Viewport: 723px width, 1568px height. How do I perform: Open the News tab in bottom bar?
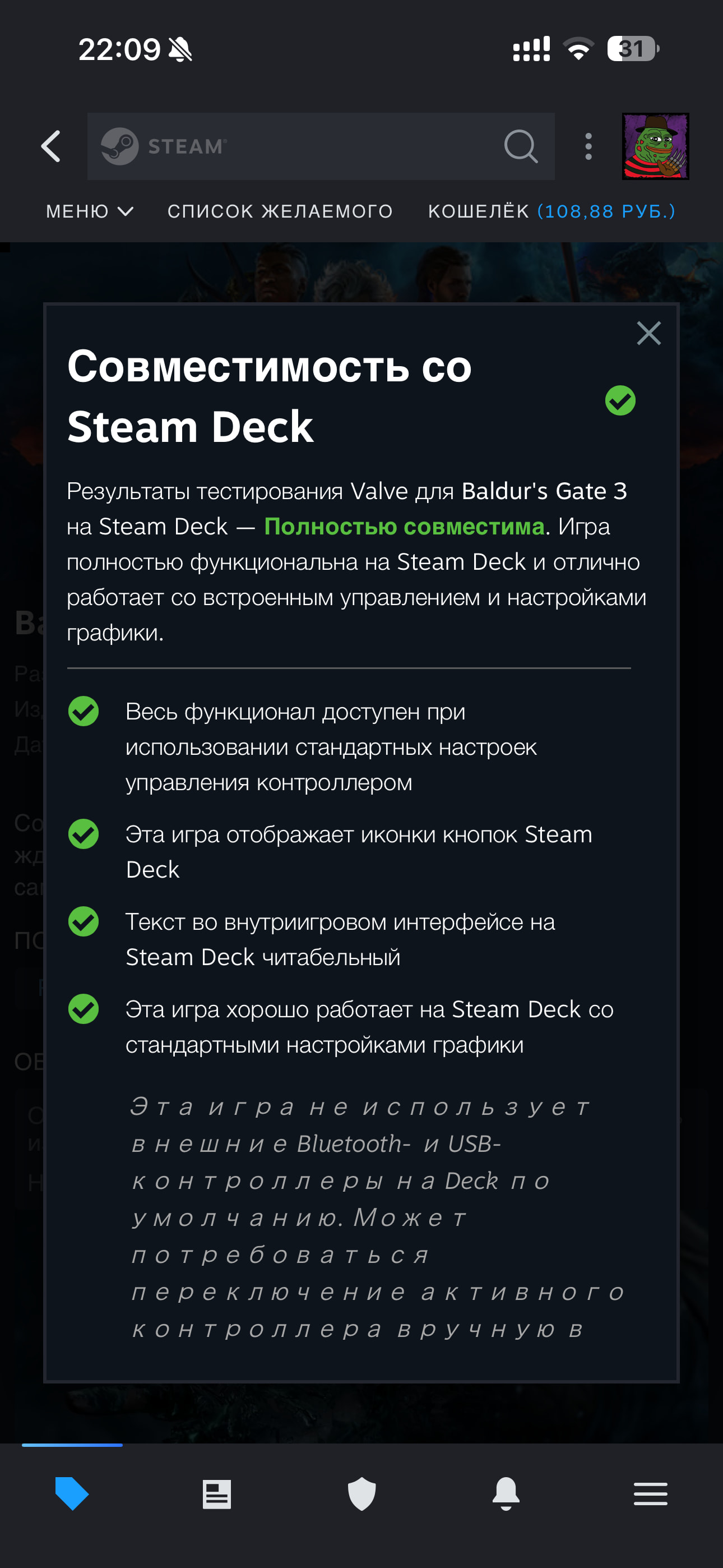[x=217, y=1494]
